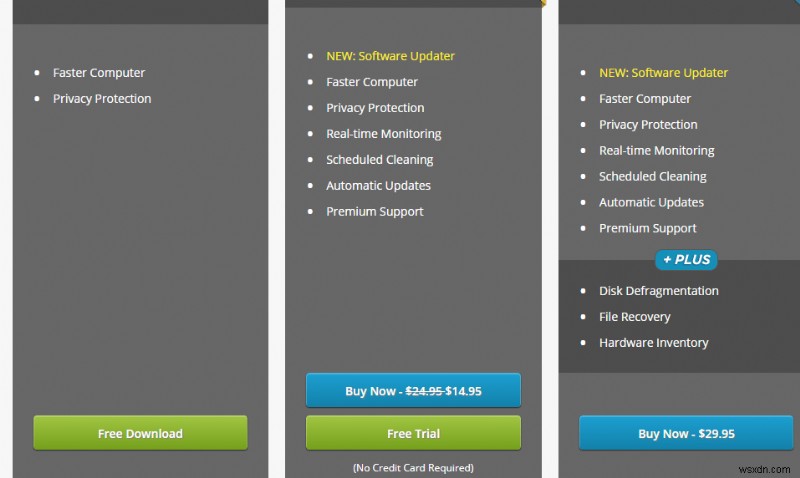Screen dimensions: 800x478
Task: Click Buy Now for $14.95 button
Action: pos(413,390)
